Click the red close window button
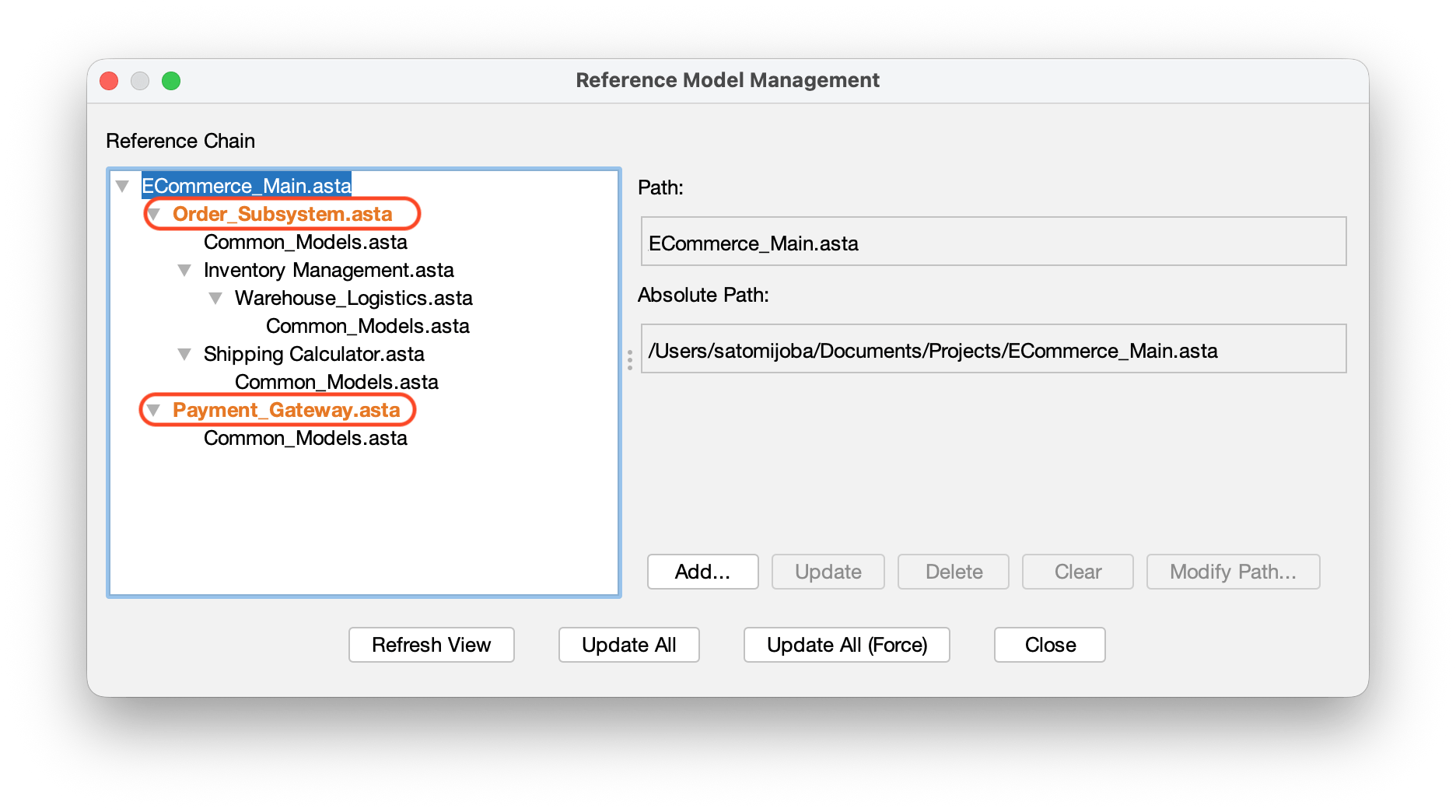 109,81
